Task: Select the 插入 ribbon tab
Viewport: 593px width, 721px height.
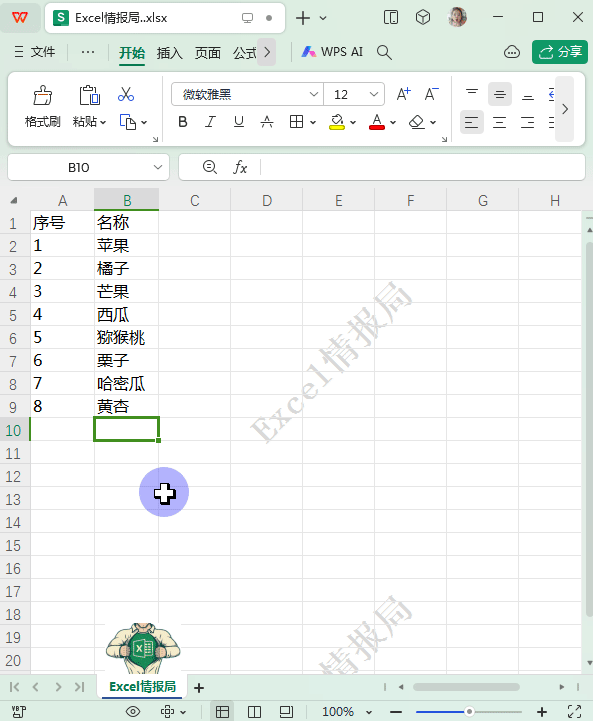Action: pos(169,53)
